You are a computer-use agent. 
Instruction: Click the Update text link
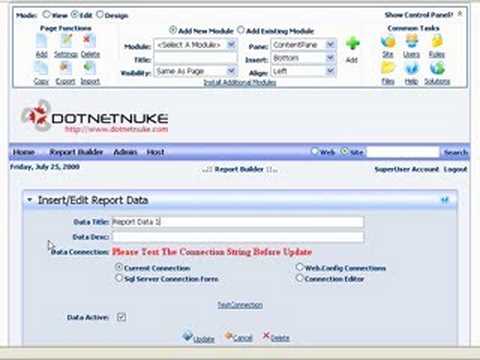(x=204, y=339)
